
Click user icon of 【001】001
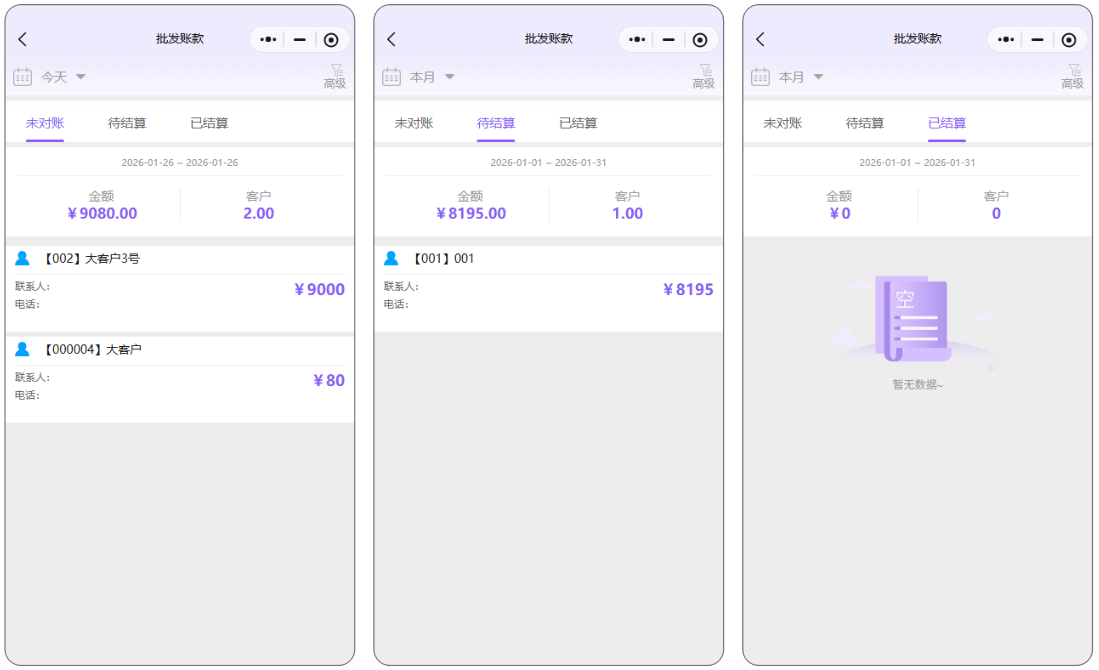[x=391, y=259]
